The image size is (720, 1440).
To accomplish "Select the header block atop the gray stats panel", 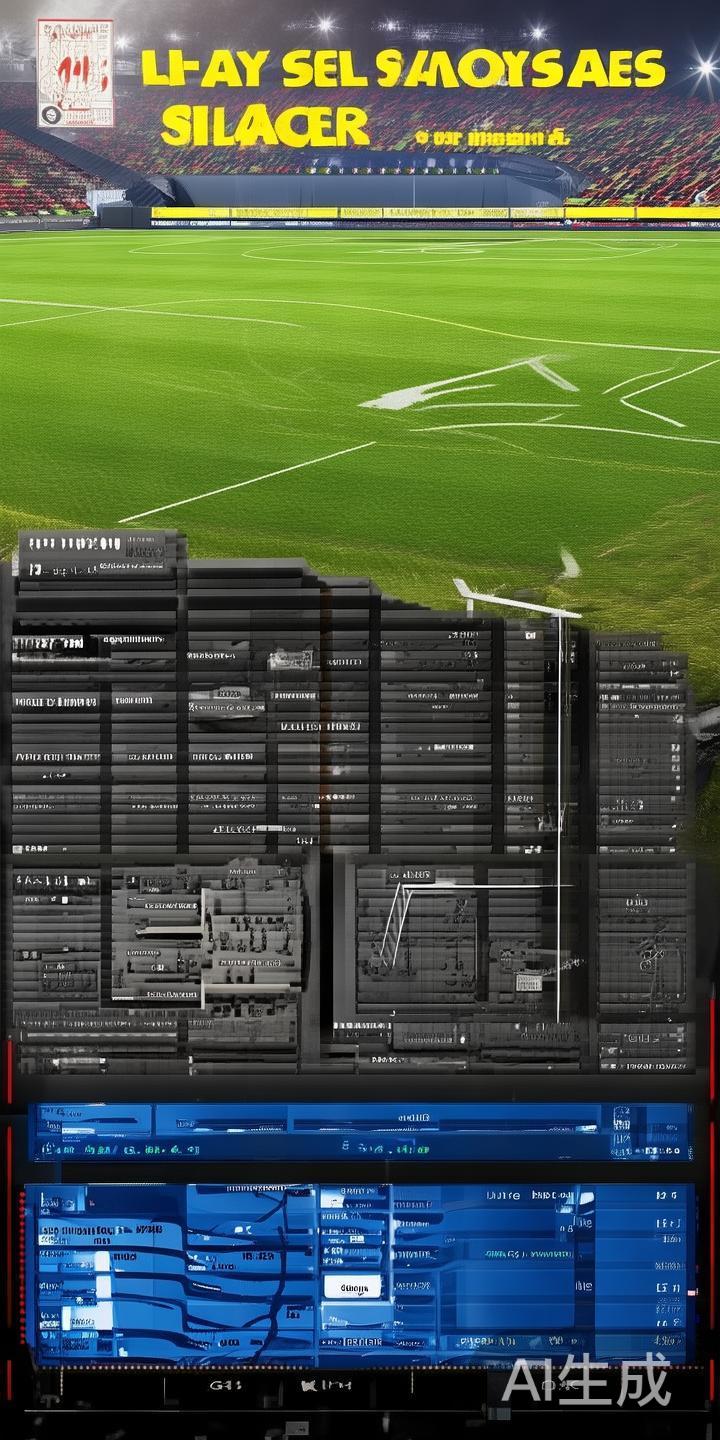I will click(97, 551).
